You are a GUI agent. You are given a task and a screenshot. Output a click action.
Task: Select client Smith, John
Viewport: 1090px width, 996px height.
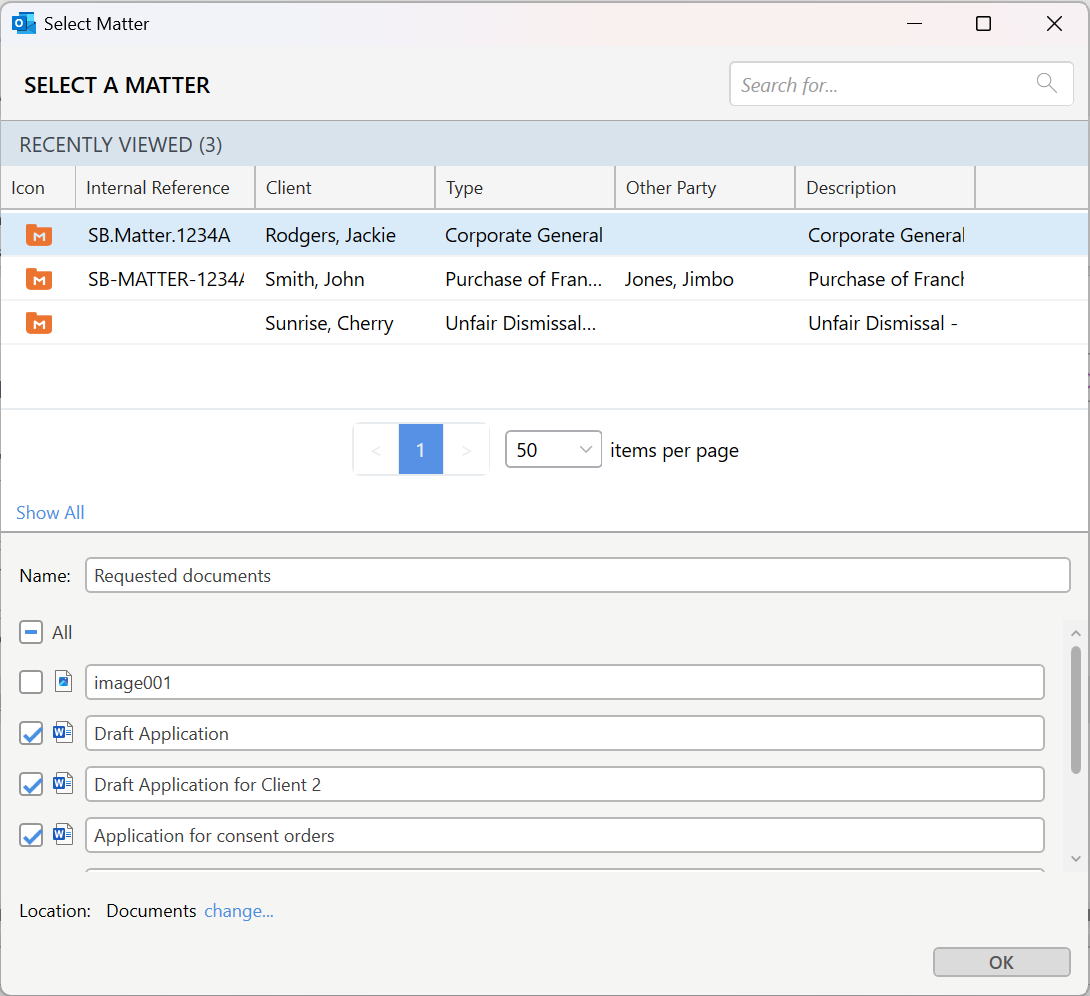click(x=315, y=279)
